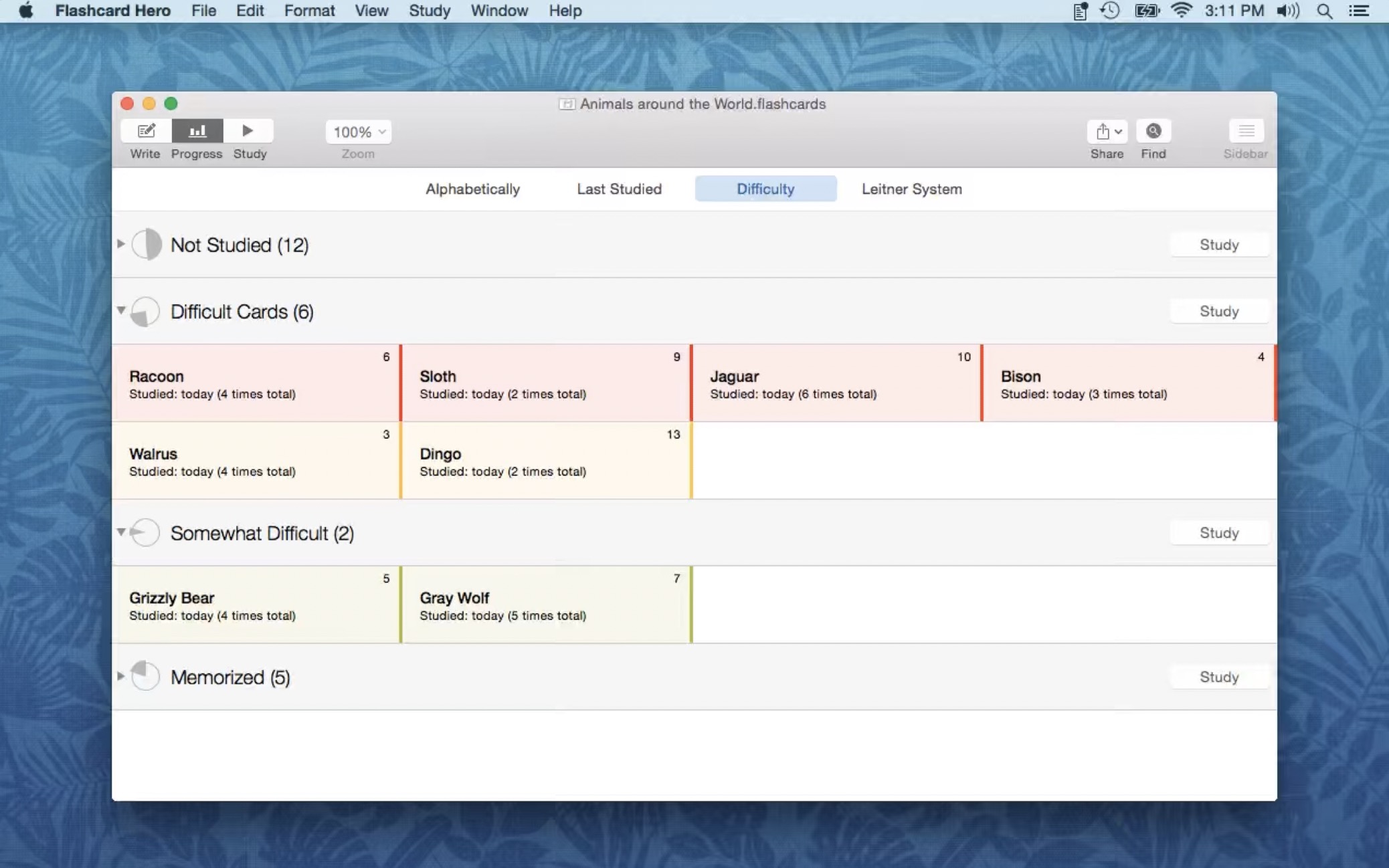Click the Memorized pie chart icon
Image resolution: width=1389 pixels, height=868 pixels.
pyautogui.click(x=145, y=676)
